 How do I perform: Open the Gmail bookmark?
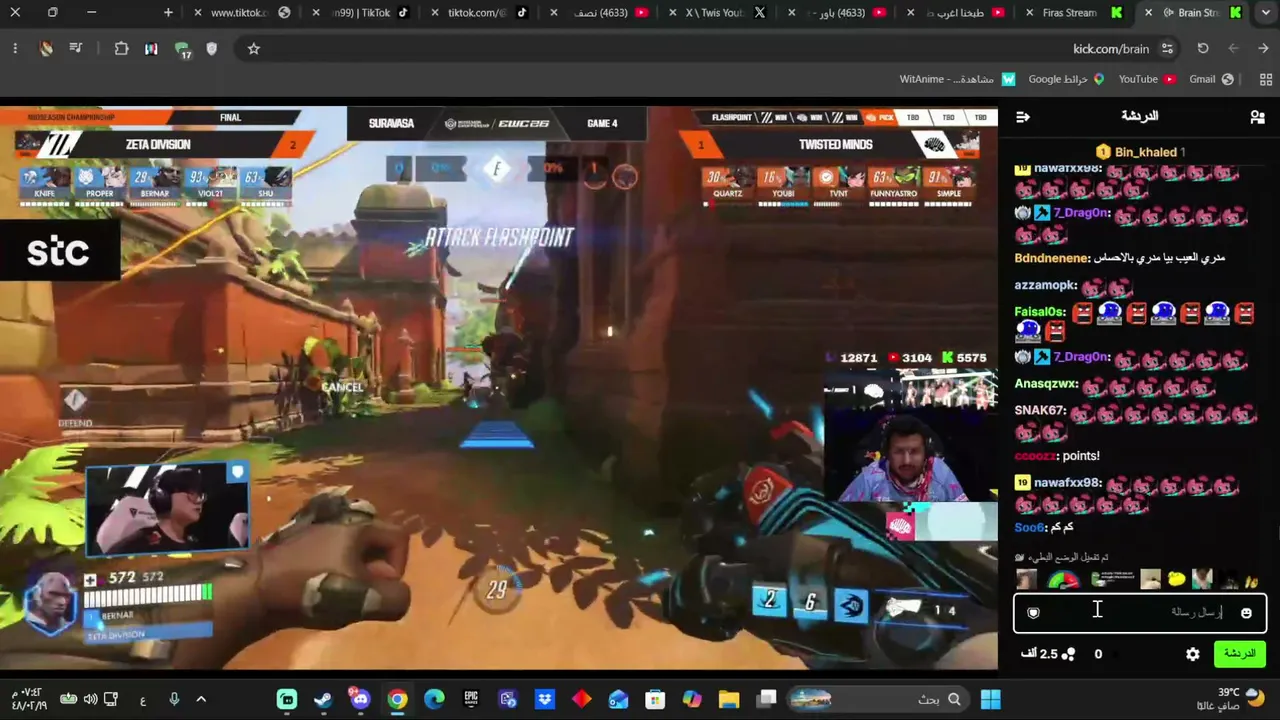point(1211,79)
